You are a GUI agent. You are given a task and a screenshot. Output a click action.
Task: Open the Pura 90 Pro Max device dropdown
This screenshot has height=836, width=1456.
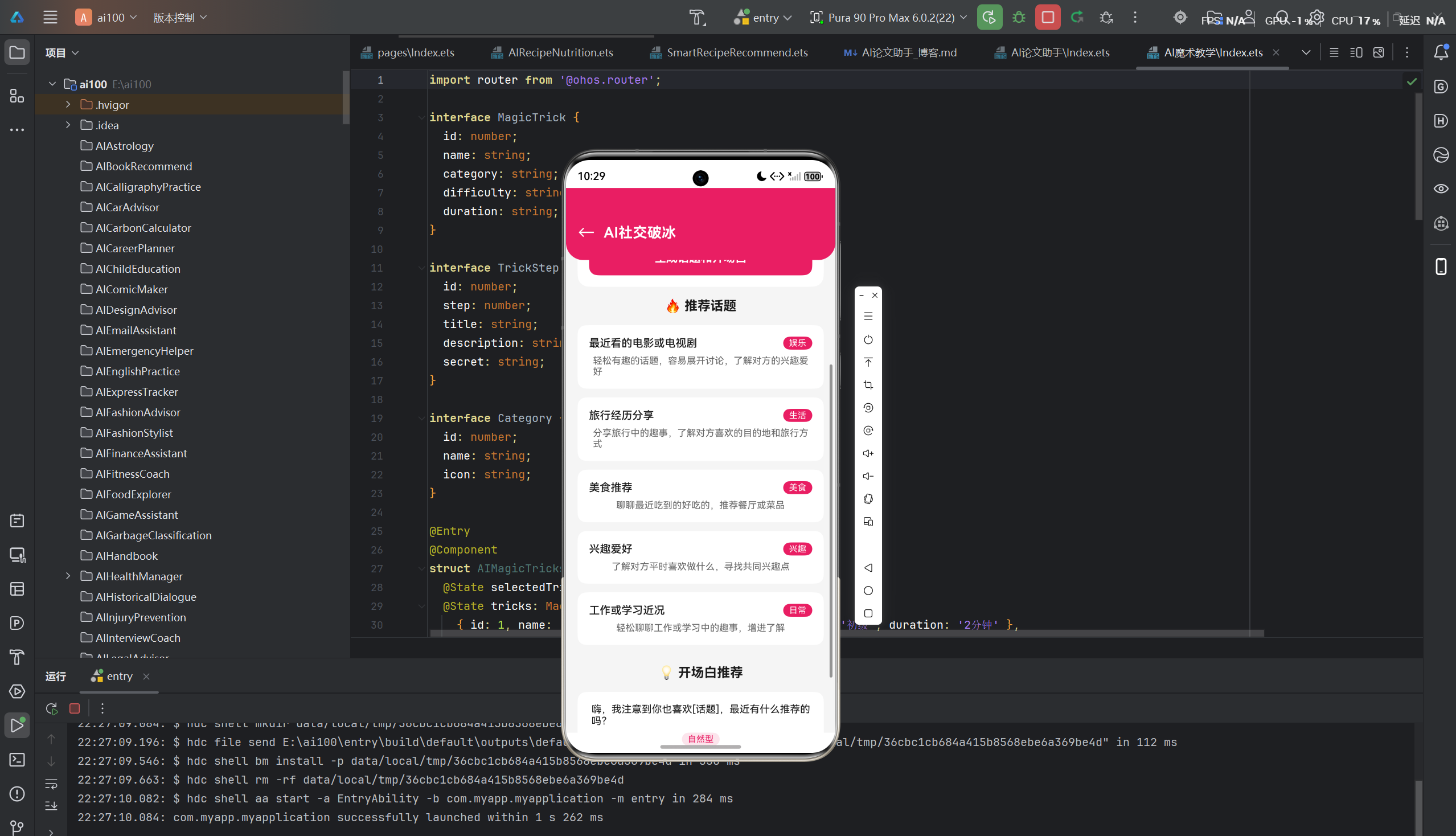click(x=888, y=17)
